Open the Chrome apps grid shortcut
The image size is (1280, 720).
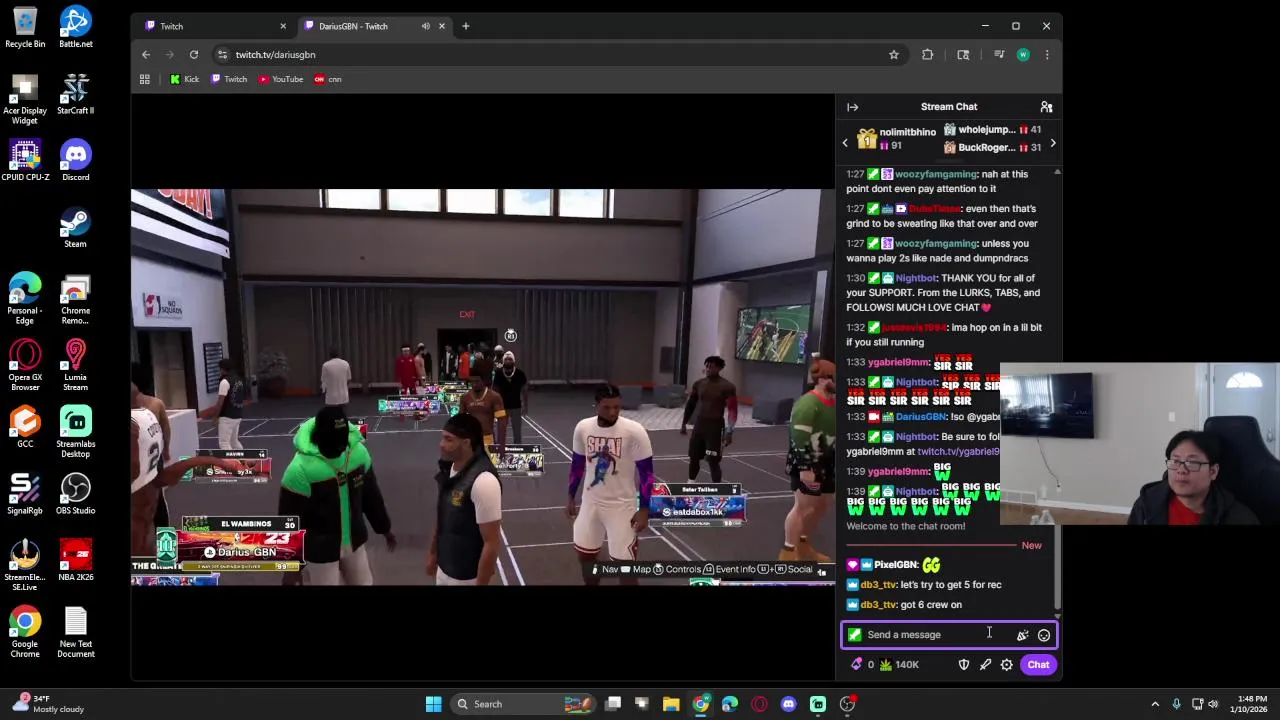click(145, 79)
